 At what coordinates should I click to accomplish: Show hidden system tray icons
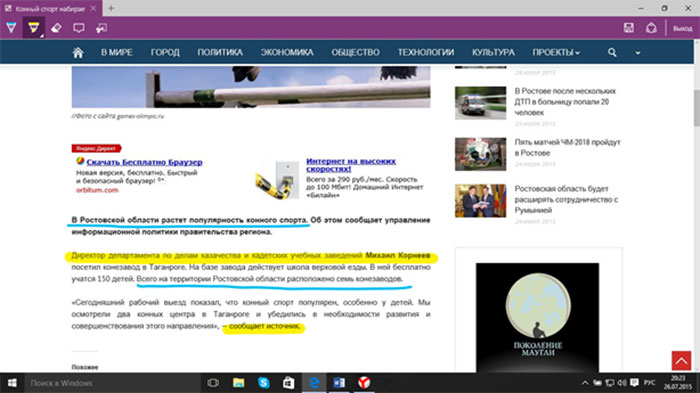coord(585,383)
